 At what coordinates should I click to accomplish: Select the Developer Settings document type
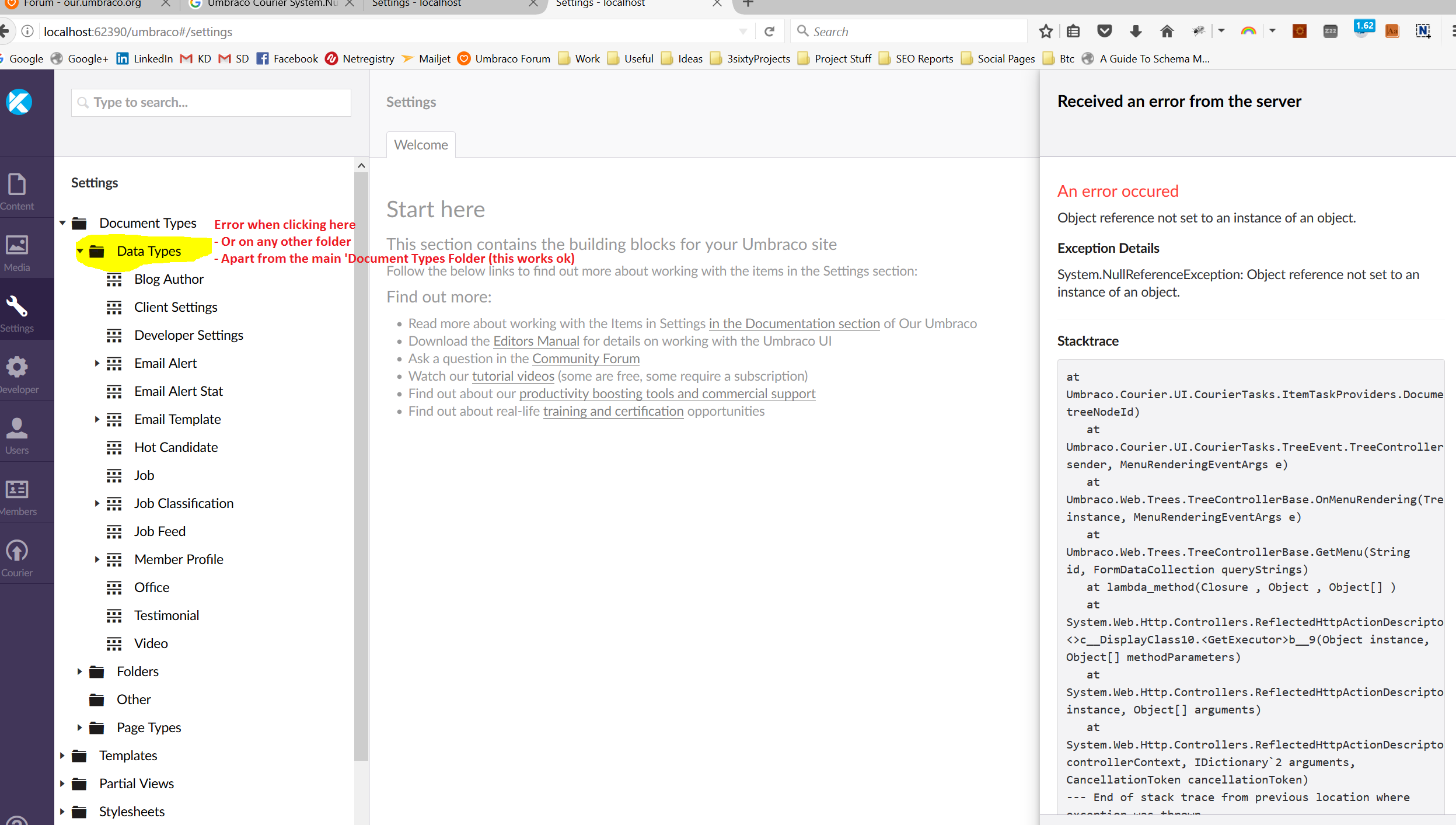188,335
